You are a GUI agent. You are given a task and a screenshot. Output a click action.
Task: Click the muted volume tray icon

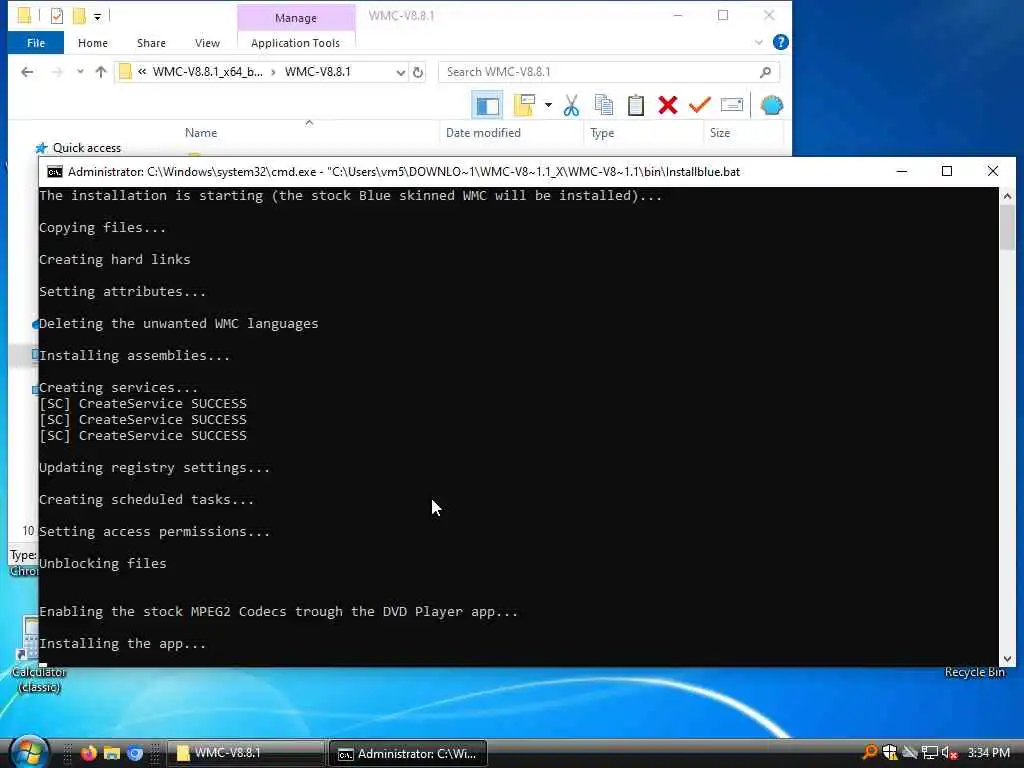pyautogui.click(x=950, y=753)
